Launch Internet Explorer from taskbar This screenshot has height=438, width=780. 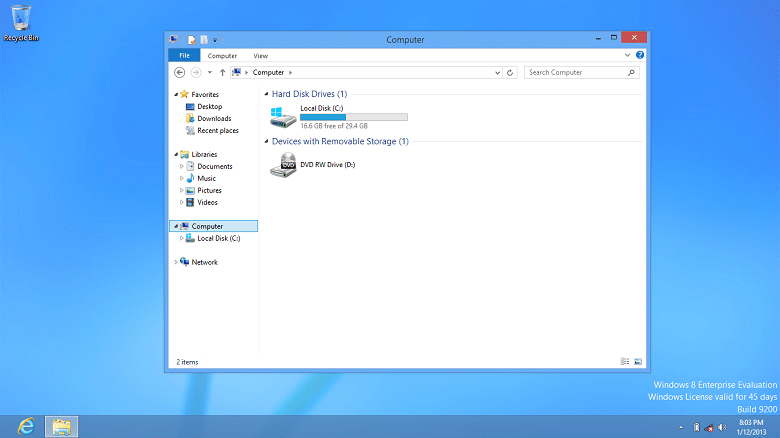coord(26,427)
